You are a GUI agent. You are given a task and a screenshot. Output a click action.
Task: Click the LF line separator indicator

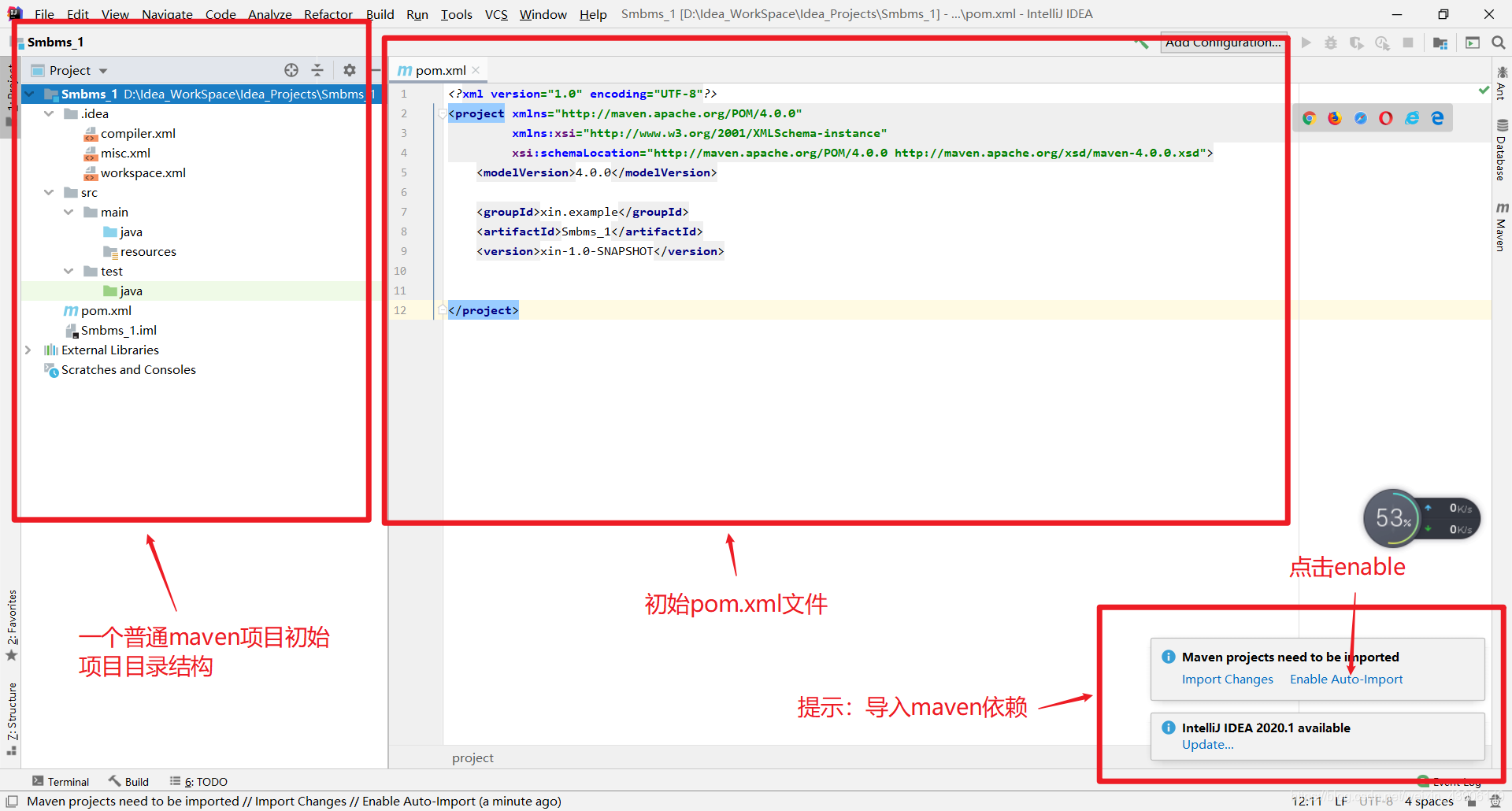tap(1341, 801)
